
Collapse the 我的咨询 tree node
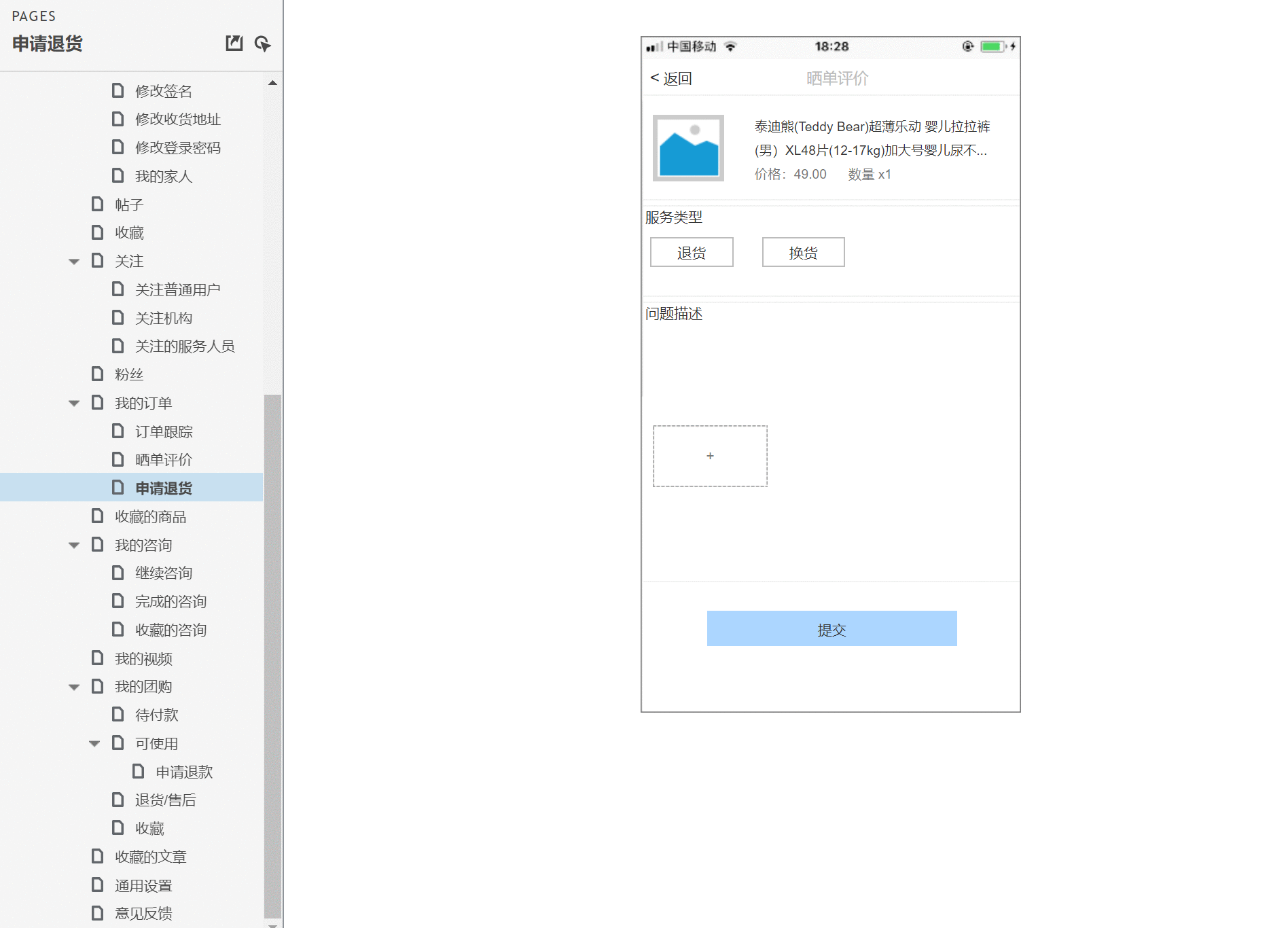point(74,546)
